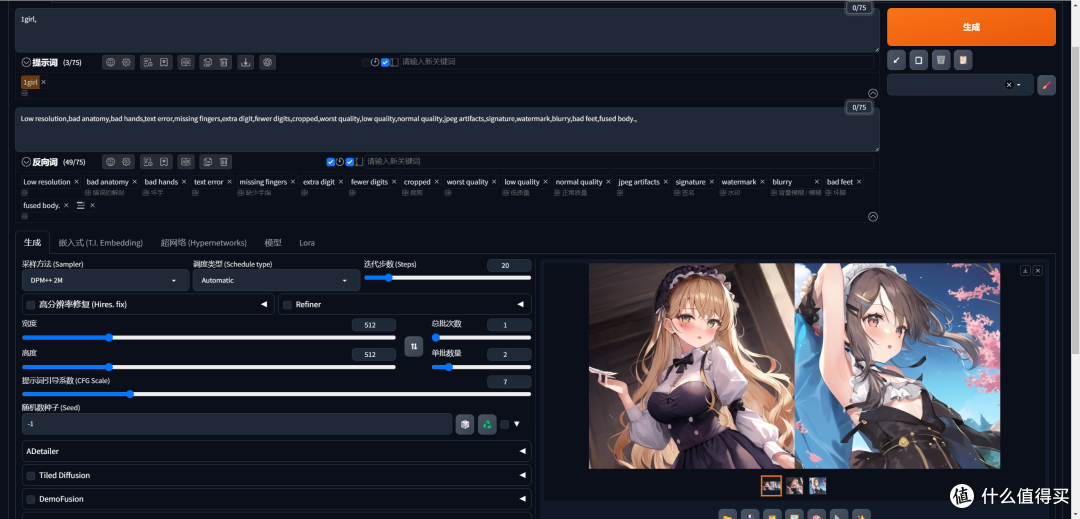This screenshot has height=519, width=1080.
Task: Click the copy icon in the 提示词 toolbar
Action: pos(207,62)
